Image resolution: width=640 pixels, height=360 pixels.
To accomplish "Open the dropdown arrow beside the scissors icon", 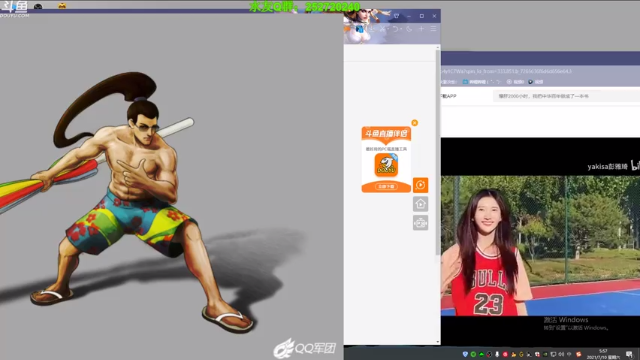I will [388, 29].
